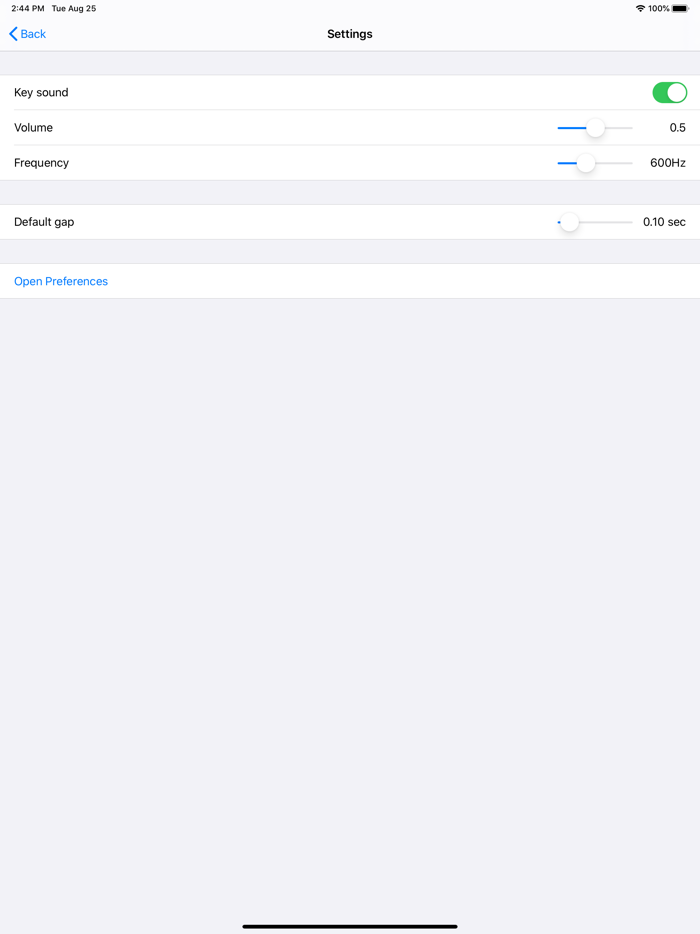Open Preferences via the blue link
Viewport: 700px width, 934px height.
(x=61, y=282)
